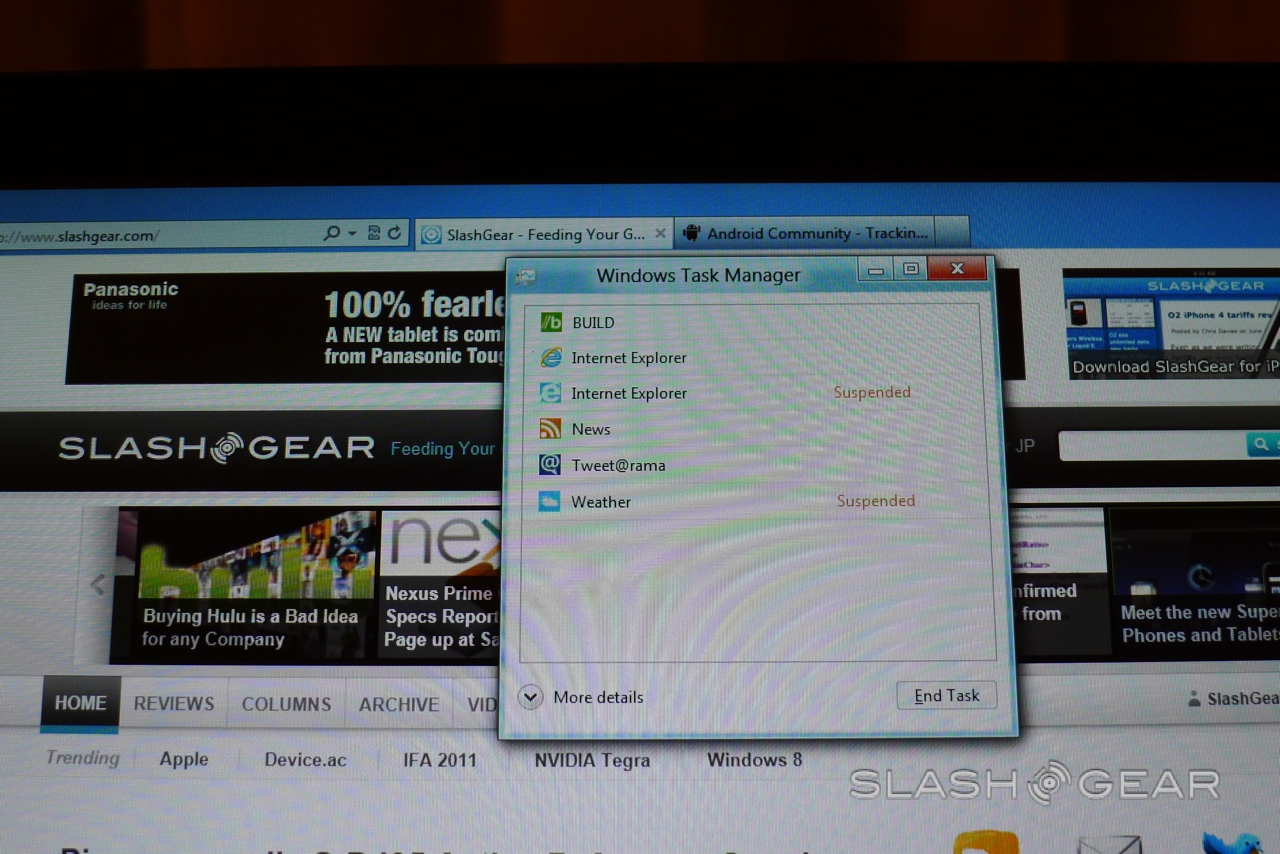Open the Panasonic tablet banner ad
The width and height of the screenshot is (1280, 854).
(286, 328)
